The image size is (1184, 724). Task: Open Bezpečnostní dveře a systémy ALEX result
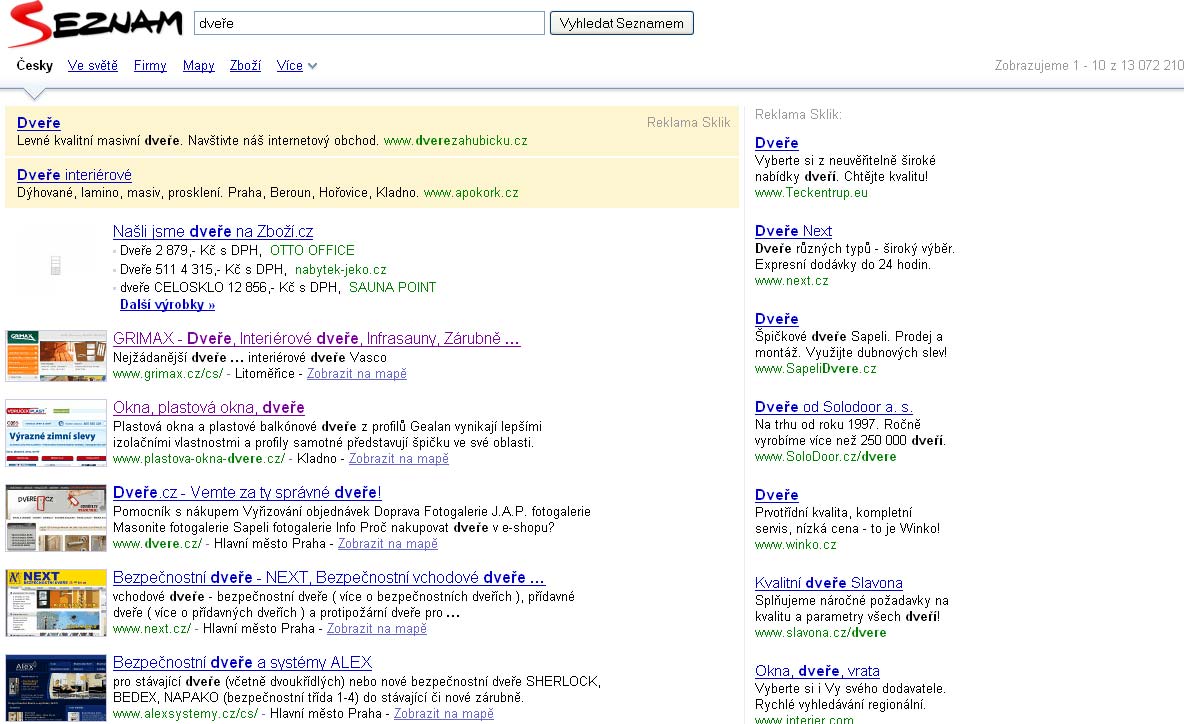click(x=242, y=663)
